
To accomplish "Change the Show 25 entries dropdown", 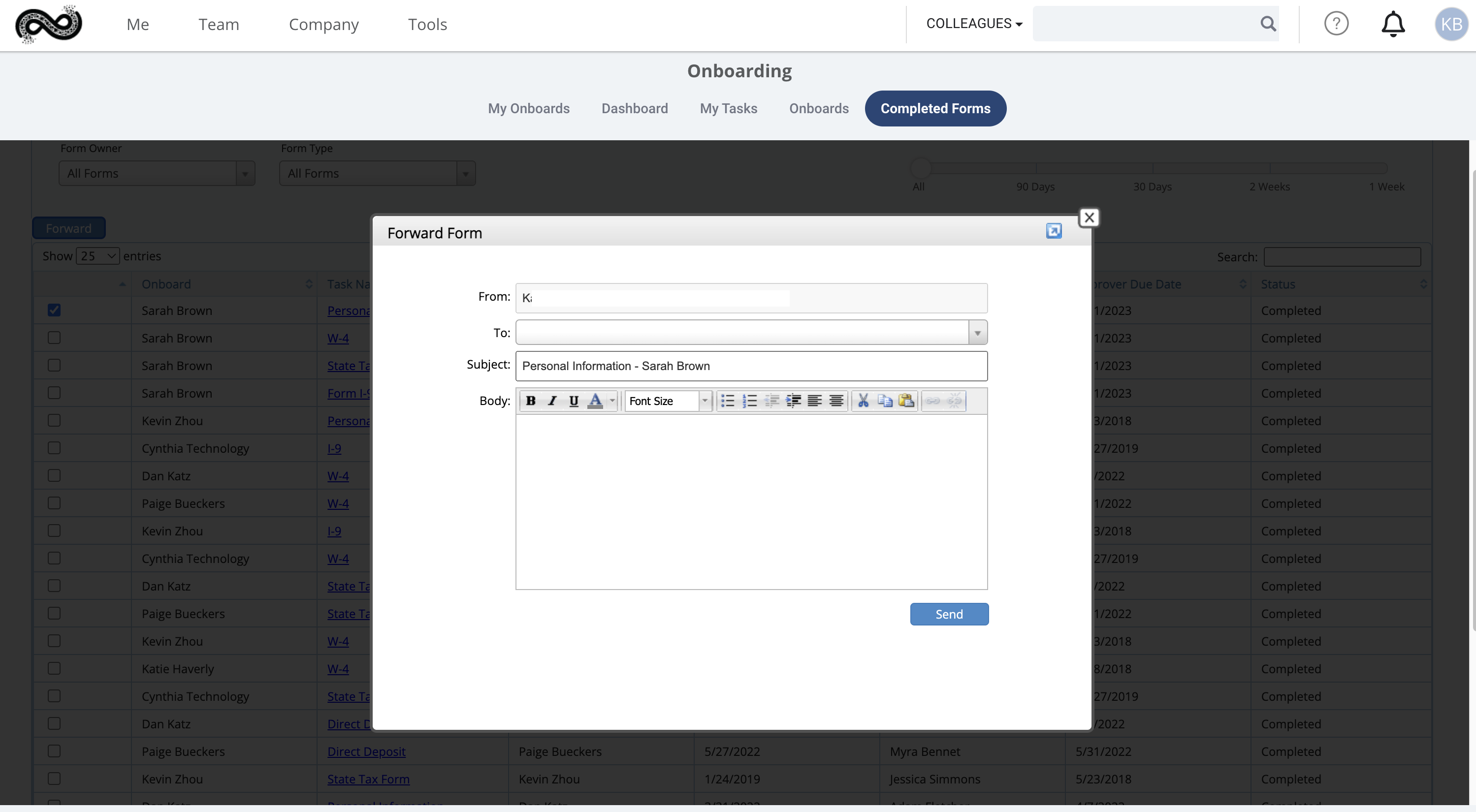I will coord(98,256).
